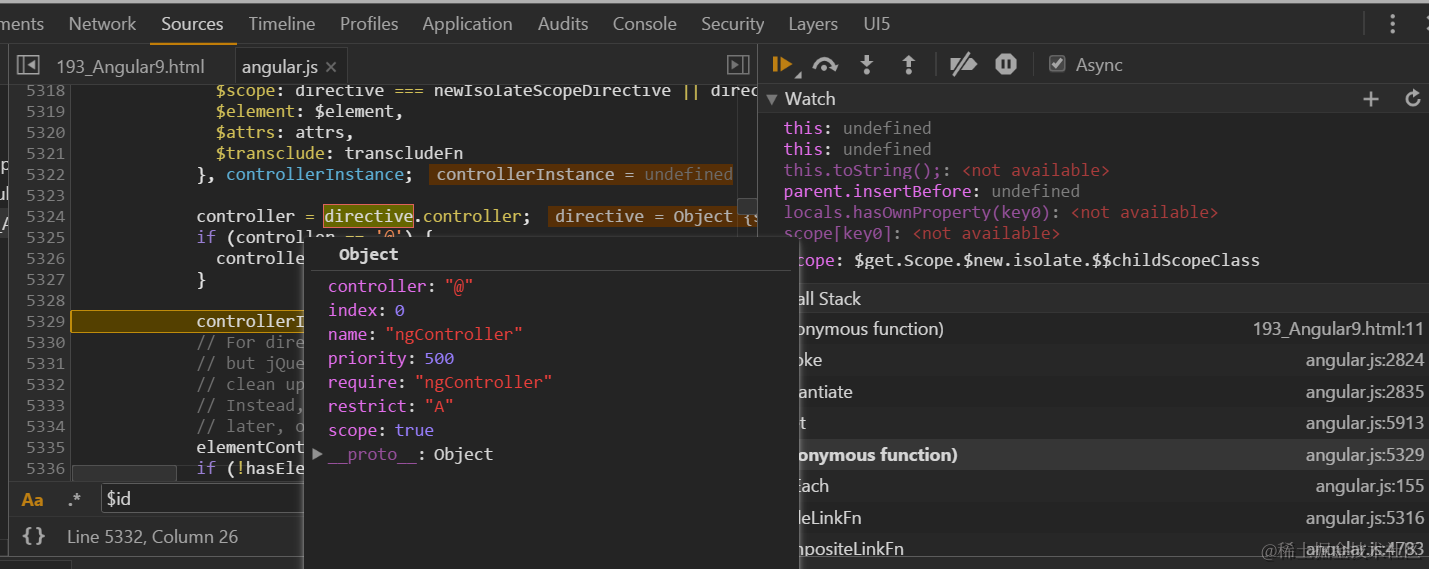1429x569 pixels.
Task: Expand the __proto__ Object entry
Action: pos(318,454)
